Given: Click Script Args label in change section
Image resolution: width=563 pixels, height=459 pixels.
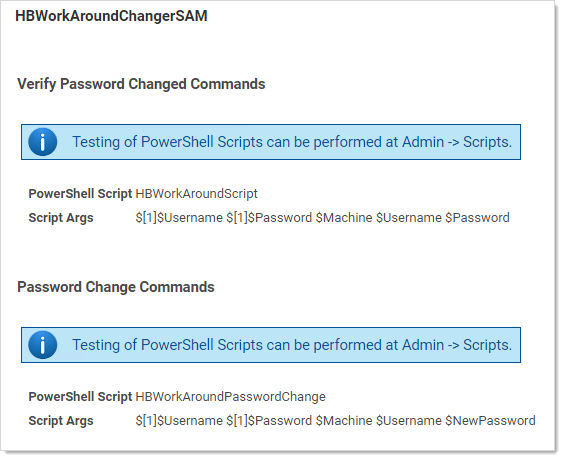Looking at the screenshot, I should click(x=61, y=421).
